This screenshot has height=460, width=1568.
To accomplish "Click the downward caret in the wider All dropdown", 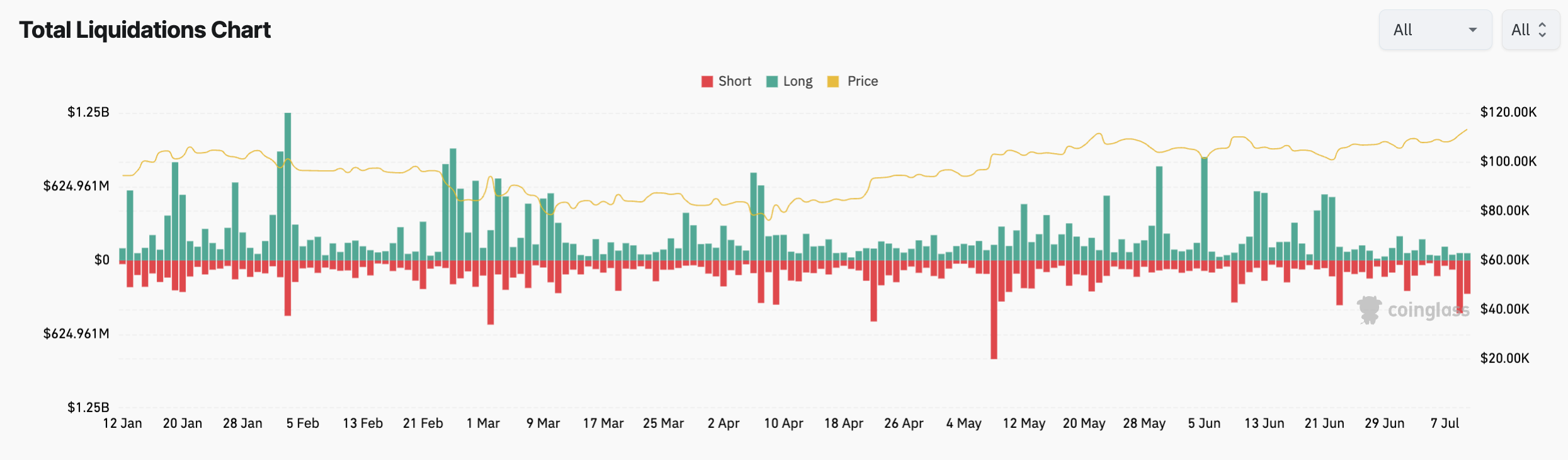I will [x=1472, y=30].
